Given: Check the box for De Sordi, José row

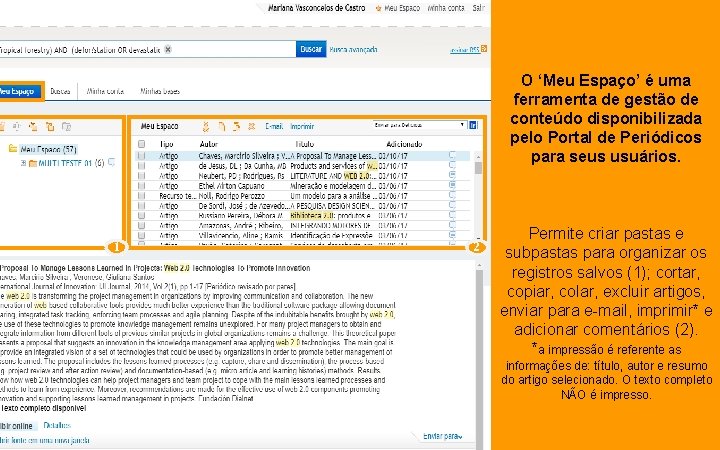Looking at the screenshot, I should tap(141, 206).
